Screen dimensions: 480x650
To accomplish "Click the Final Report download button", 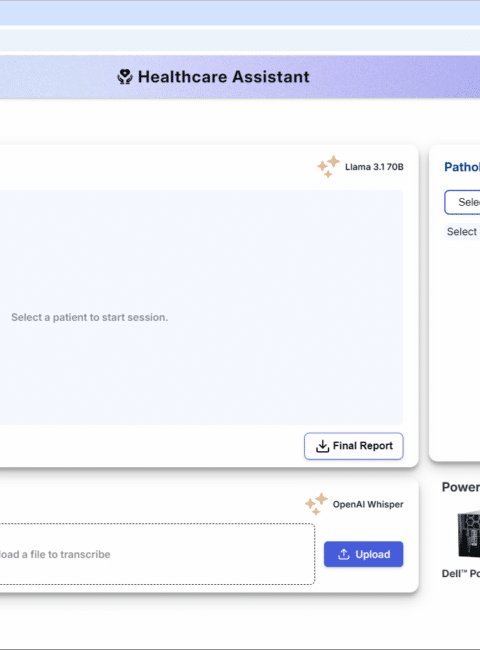I will [354, 446].
